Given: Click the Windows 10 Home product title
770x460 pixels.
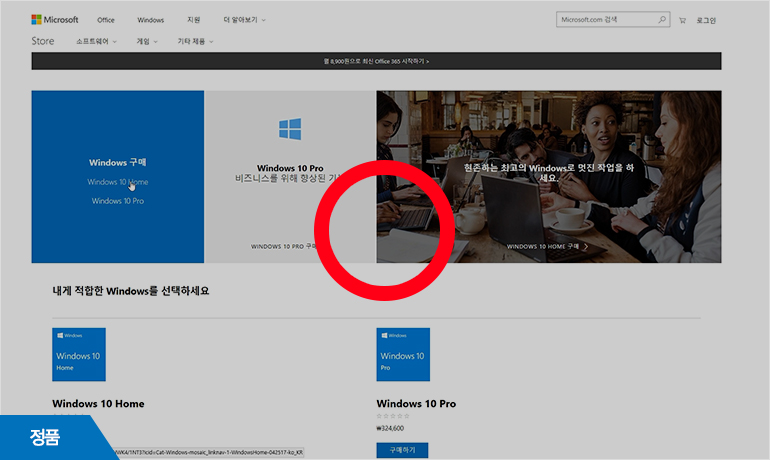Looking at the screenshot, I should [98, 404].
